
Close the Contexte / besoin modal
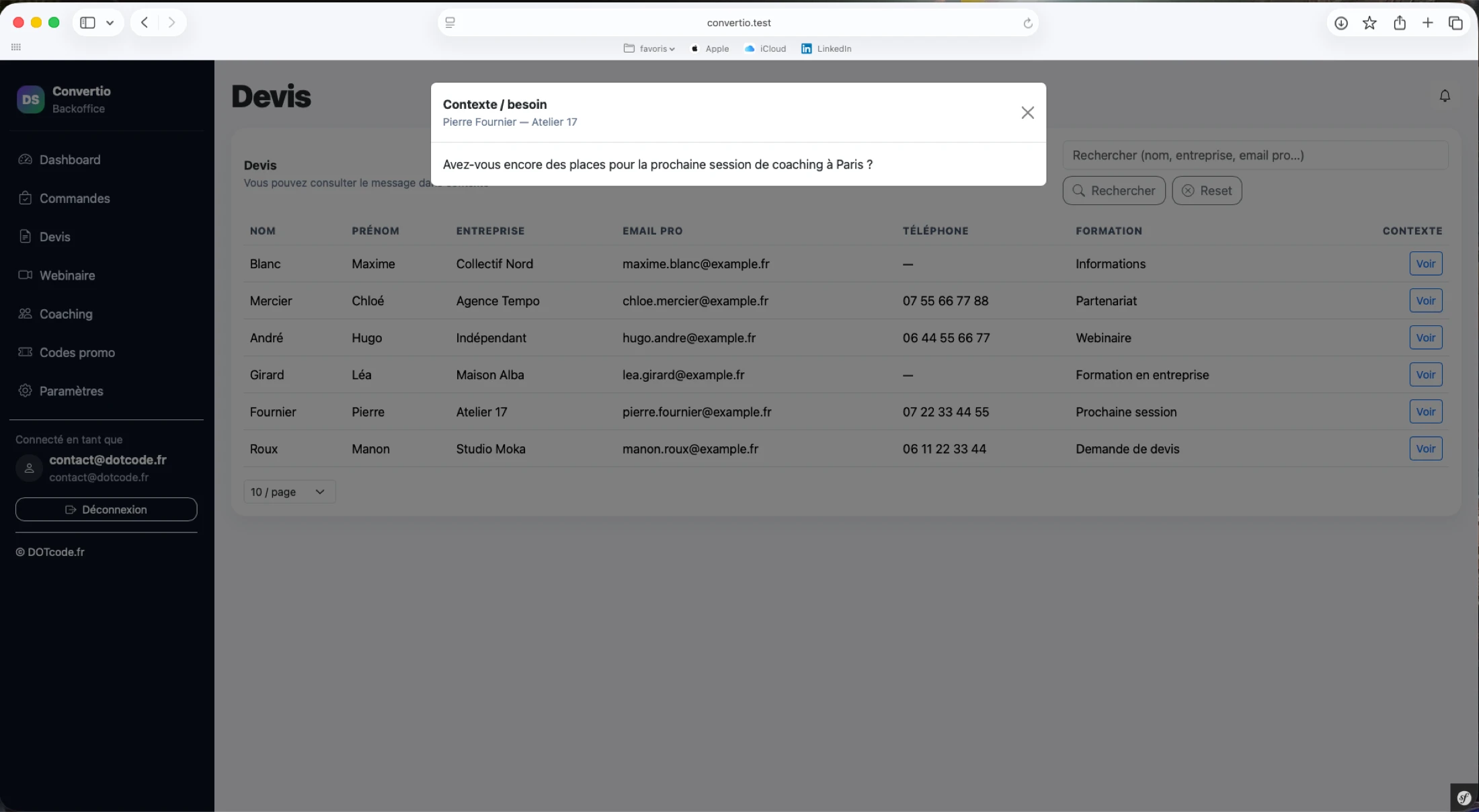tap(1027, 113)
